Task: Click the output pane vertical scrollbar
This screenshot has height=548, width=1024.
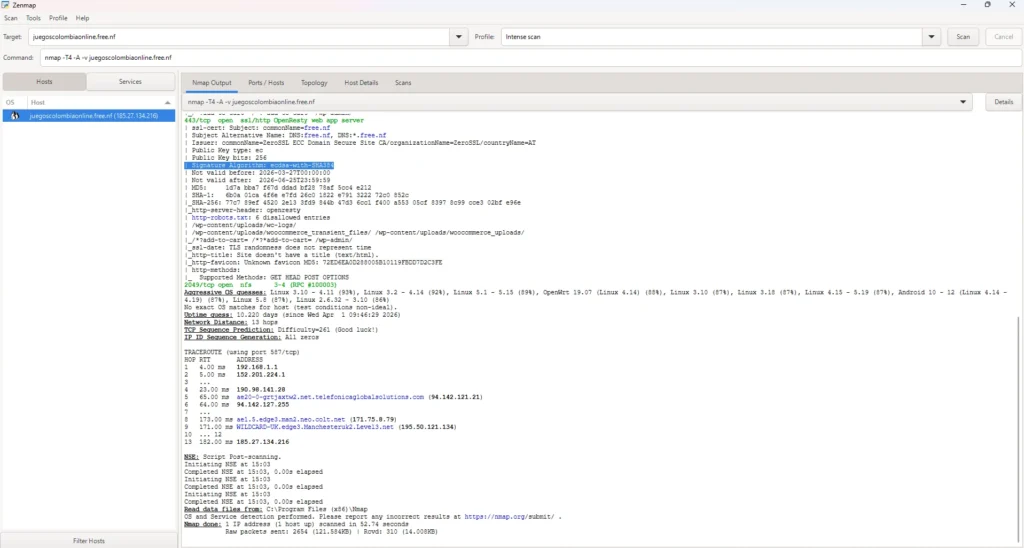Action: tap(1019, 428)
